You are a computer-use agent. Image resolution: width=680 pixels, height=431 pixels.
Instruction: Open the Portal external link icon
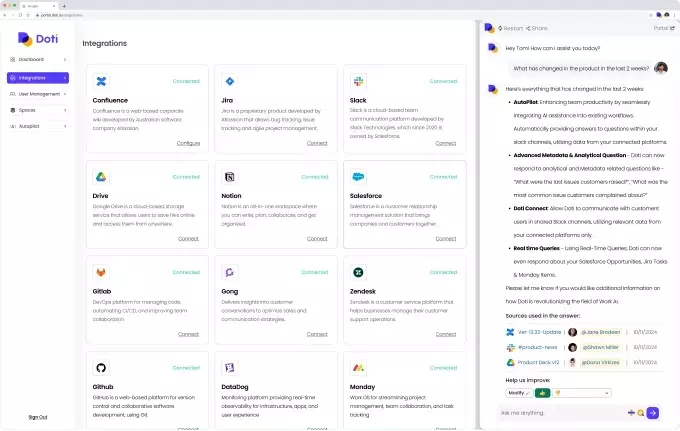pos(672,28)
